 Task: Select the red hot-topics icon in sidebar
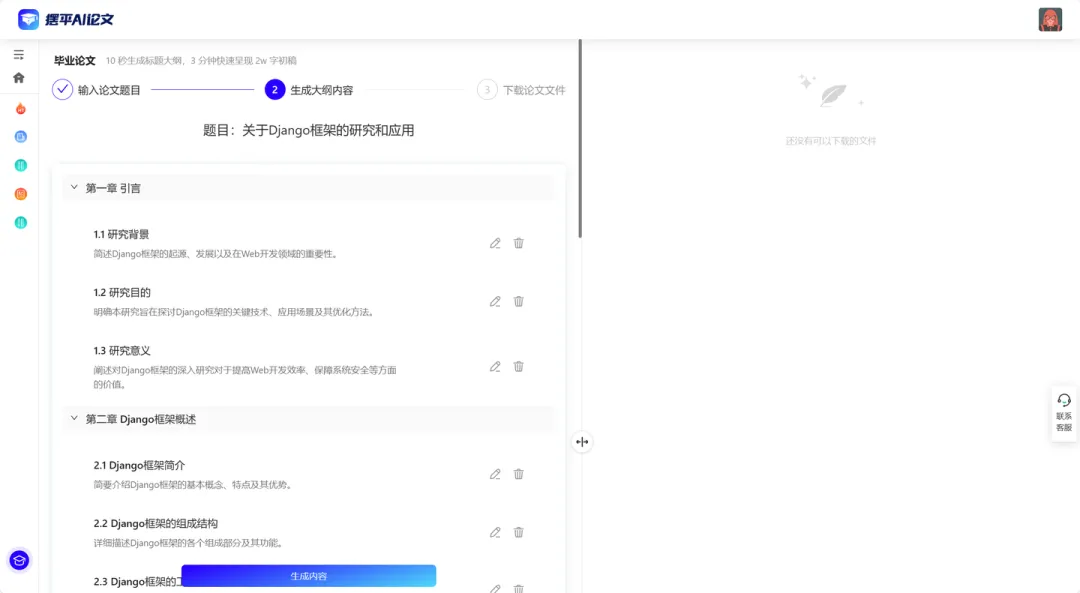coord(20,108)
